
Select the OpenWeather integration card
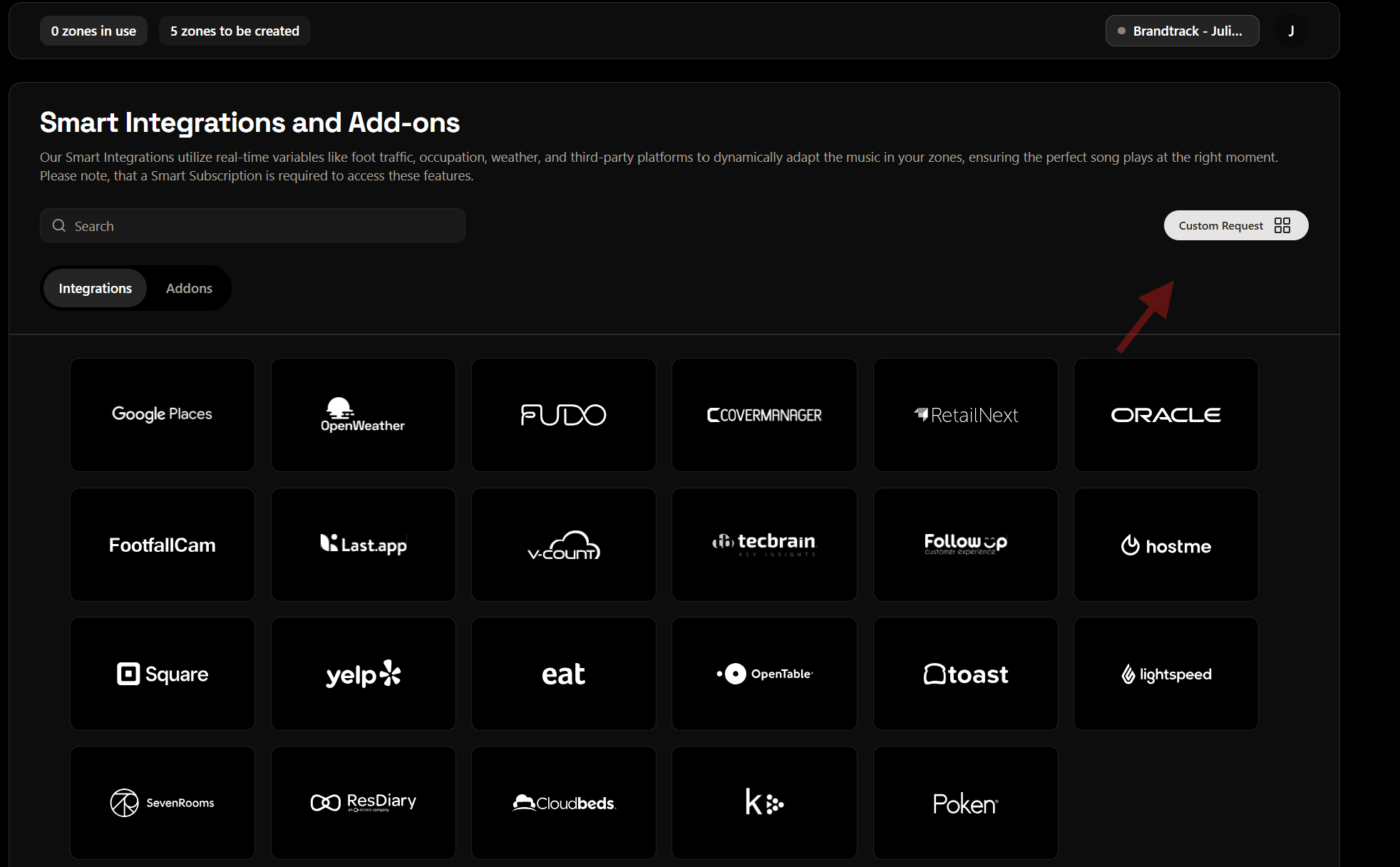click(363, 414)
